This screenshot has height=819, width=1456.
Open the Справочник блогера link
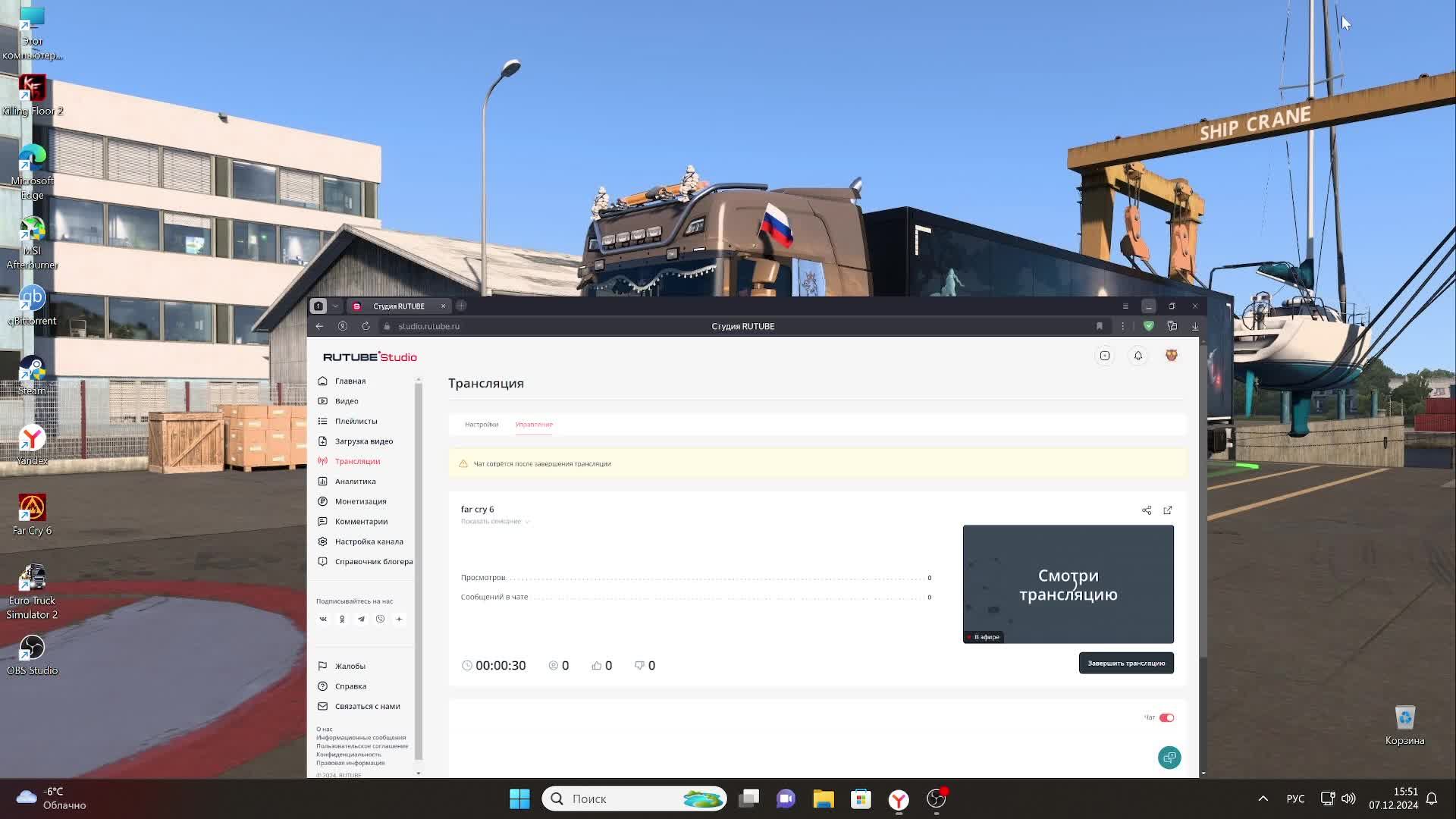pyautogui.click(x=373, y=562)
